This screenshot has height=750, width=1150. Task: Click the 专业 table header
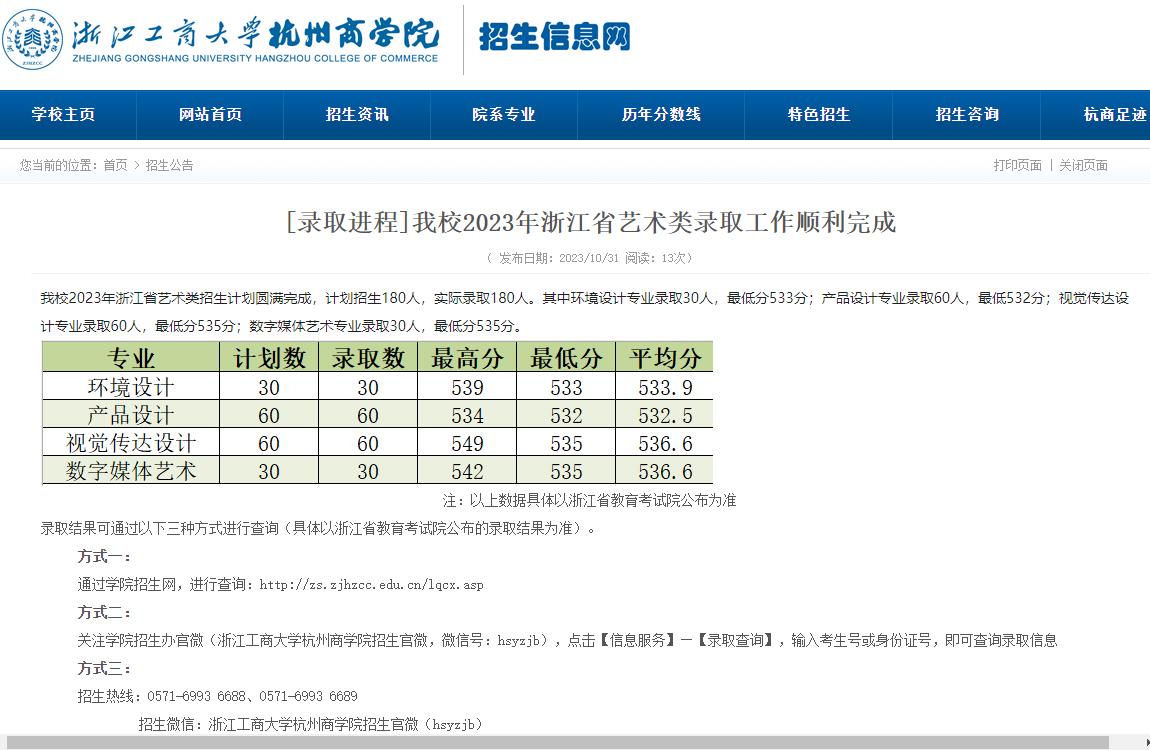tap(131, 357)
